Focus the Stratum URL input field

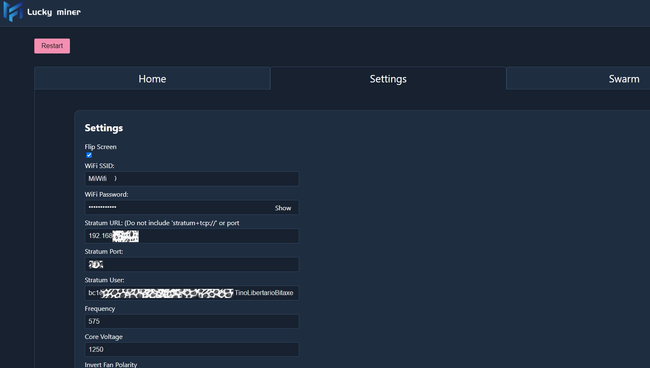point(192,236)
